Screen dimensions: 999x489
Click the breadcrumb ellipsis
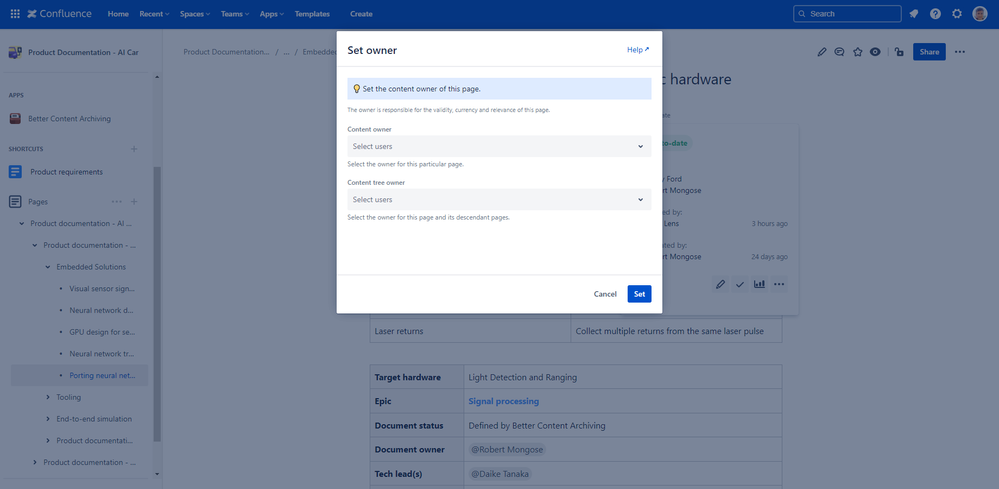click(287, 52)
